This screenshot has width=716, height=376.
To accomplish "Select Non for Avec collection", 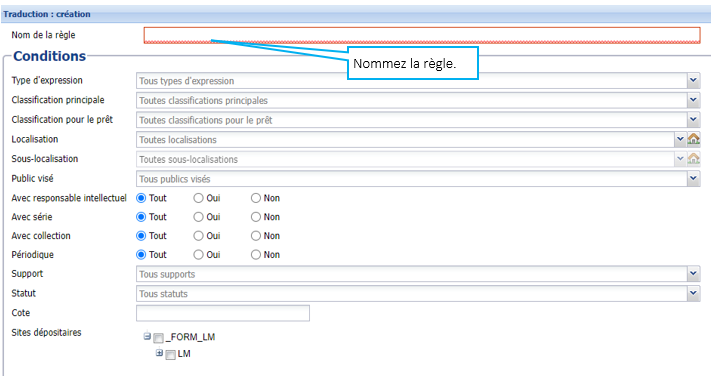I will [256, 236].
